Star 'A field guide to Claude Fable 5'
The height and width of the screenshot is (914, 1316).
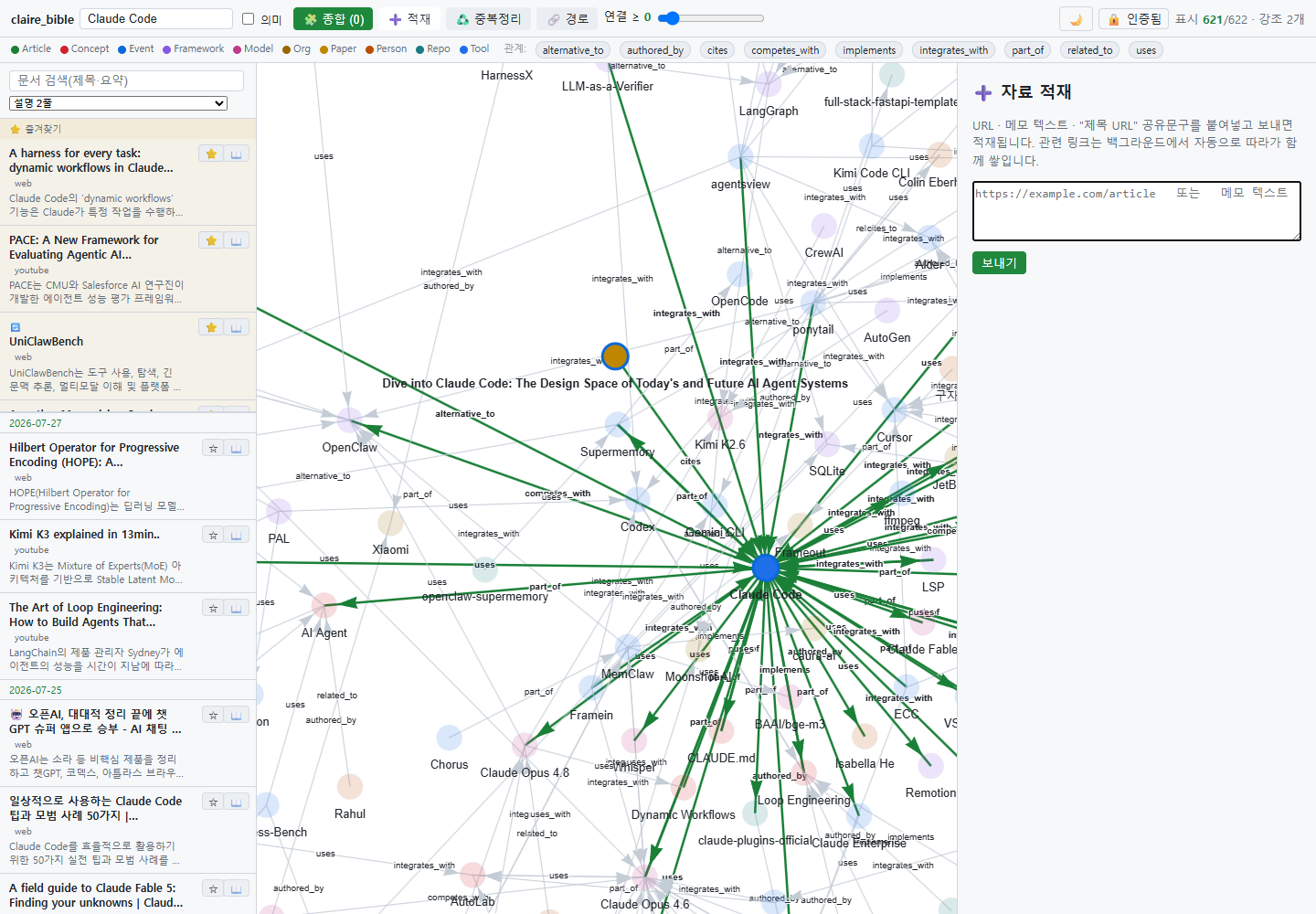coord(213,888)
